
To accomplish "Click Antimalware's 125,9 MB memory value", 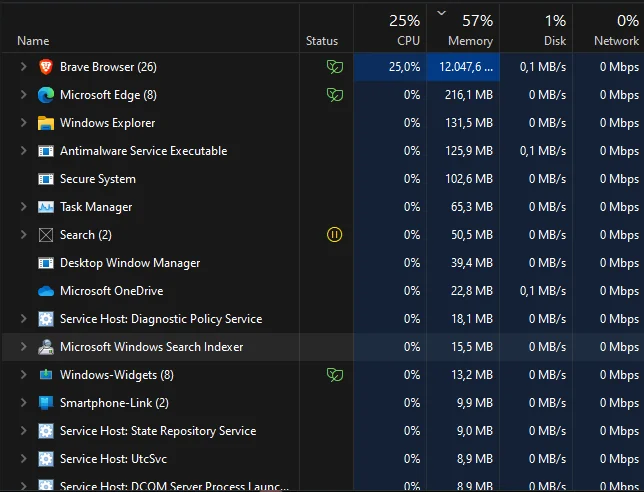I will [469, 151].
